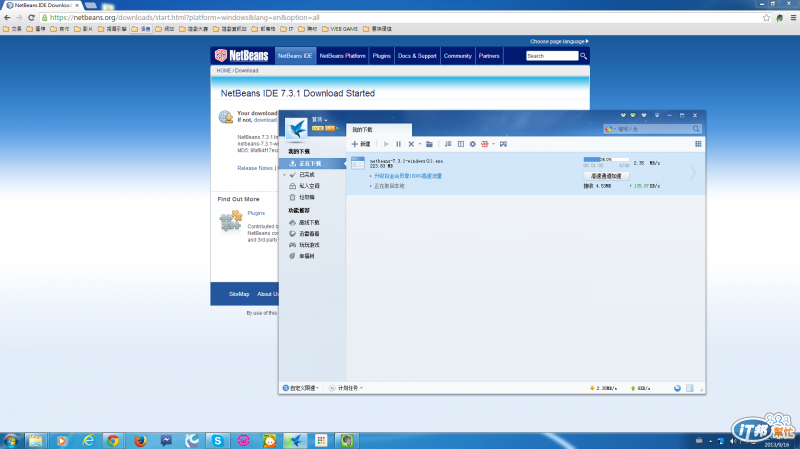Viewport: 800px width, 449px height.
Task: Click the SiteMap footer link
Action: tap(239, 294)
